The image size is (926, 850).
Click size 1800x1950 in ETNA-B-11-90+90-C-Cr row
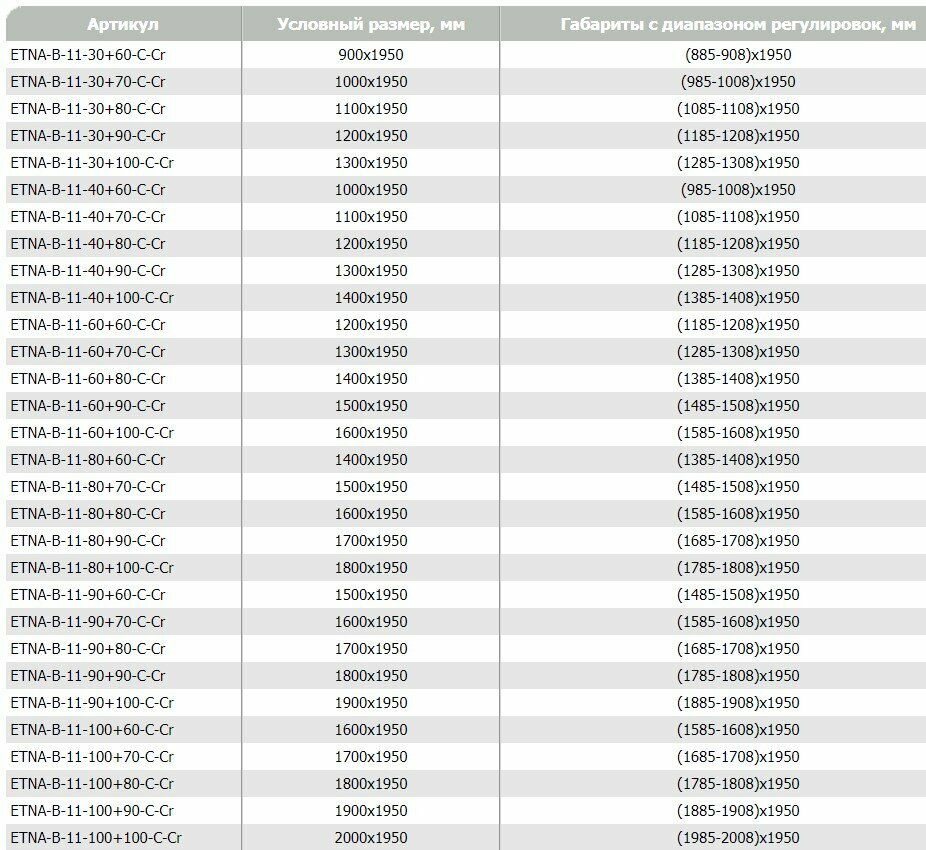point(371,676)
